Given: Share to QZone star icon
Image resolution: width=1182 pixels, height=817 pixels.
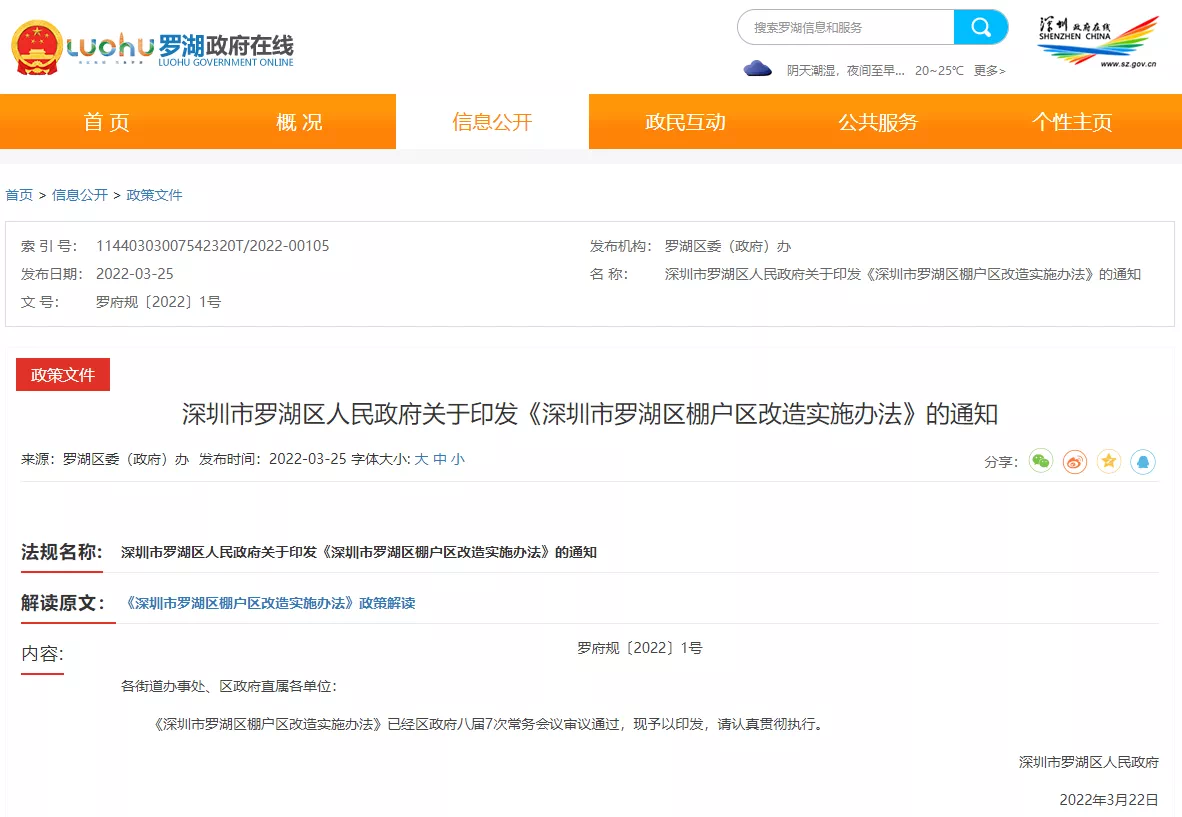Looking at the screenshot, I should point(1109,461).
